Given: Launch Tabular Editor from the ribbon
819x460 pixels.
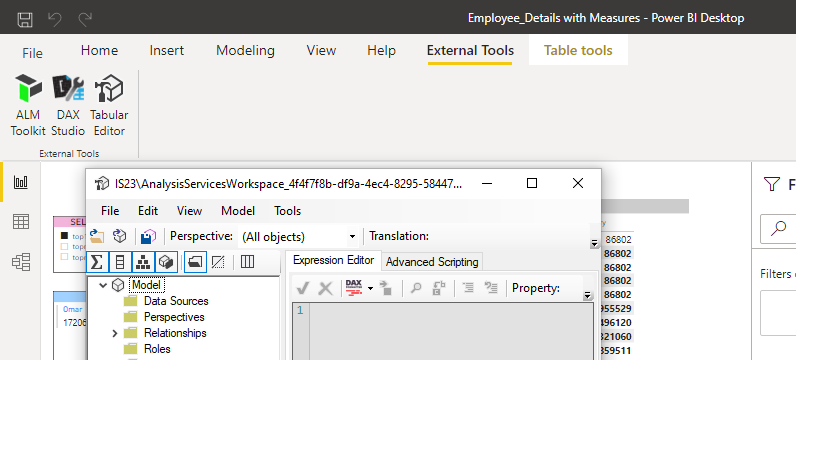Looking at the screenshot, I should [109, 105].
